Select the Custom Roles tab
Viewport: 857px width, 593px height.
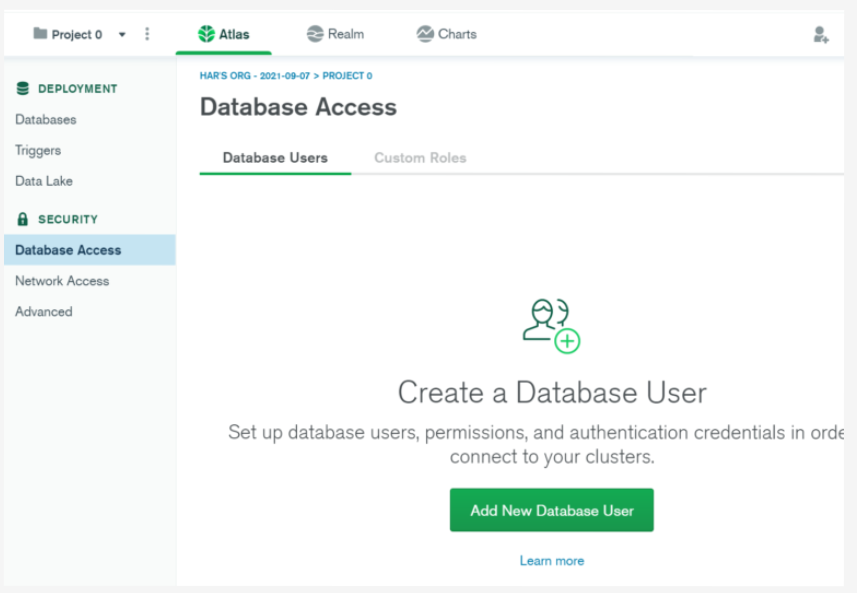coord(420,158)
